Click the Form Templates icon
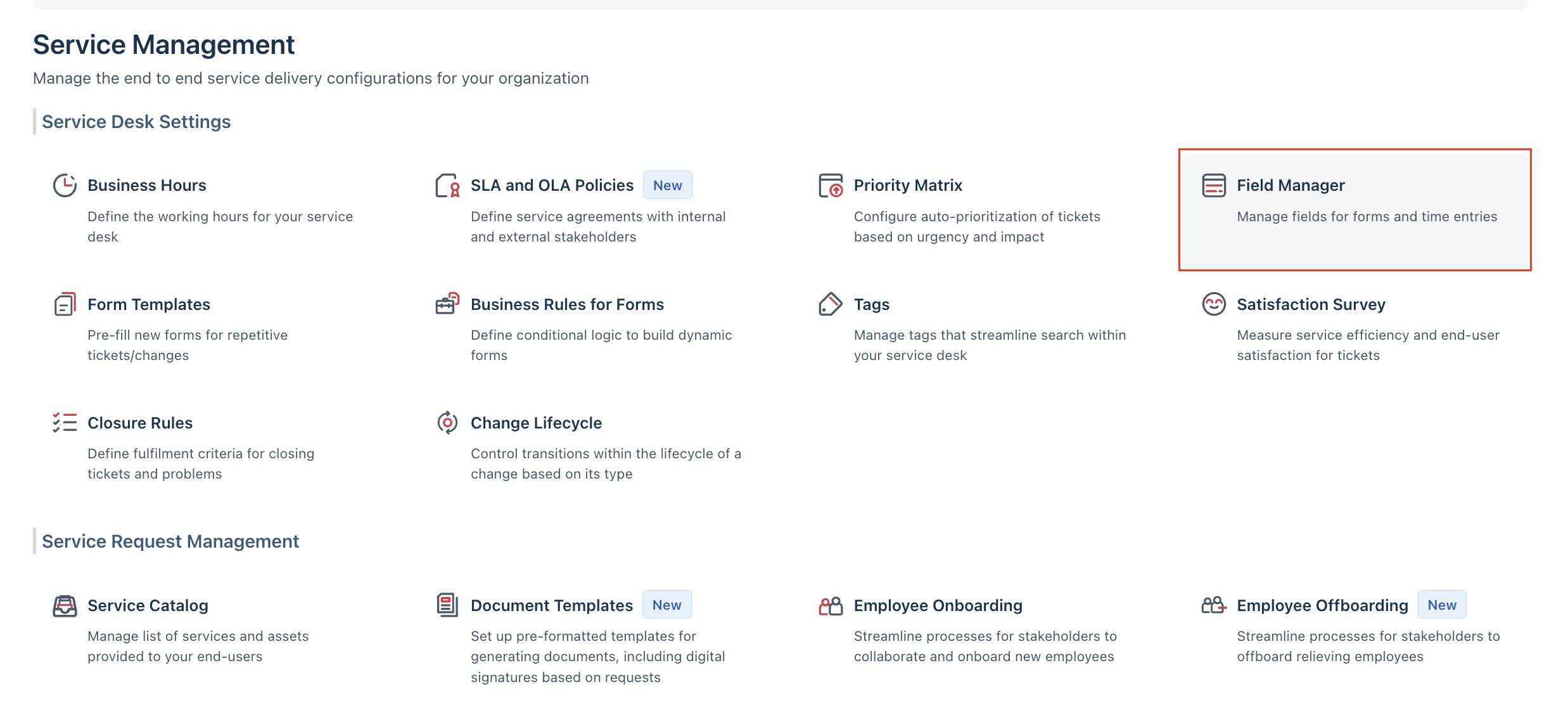 65,304
